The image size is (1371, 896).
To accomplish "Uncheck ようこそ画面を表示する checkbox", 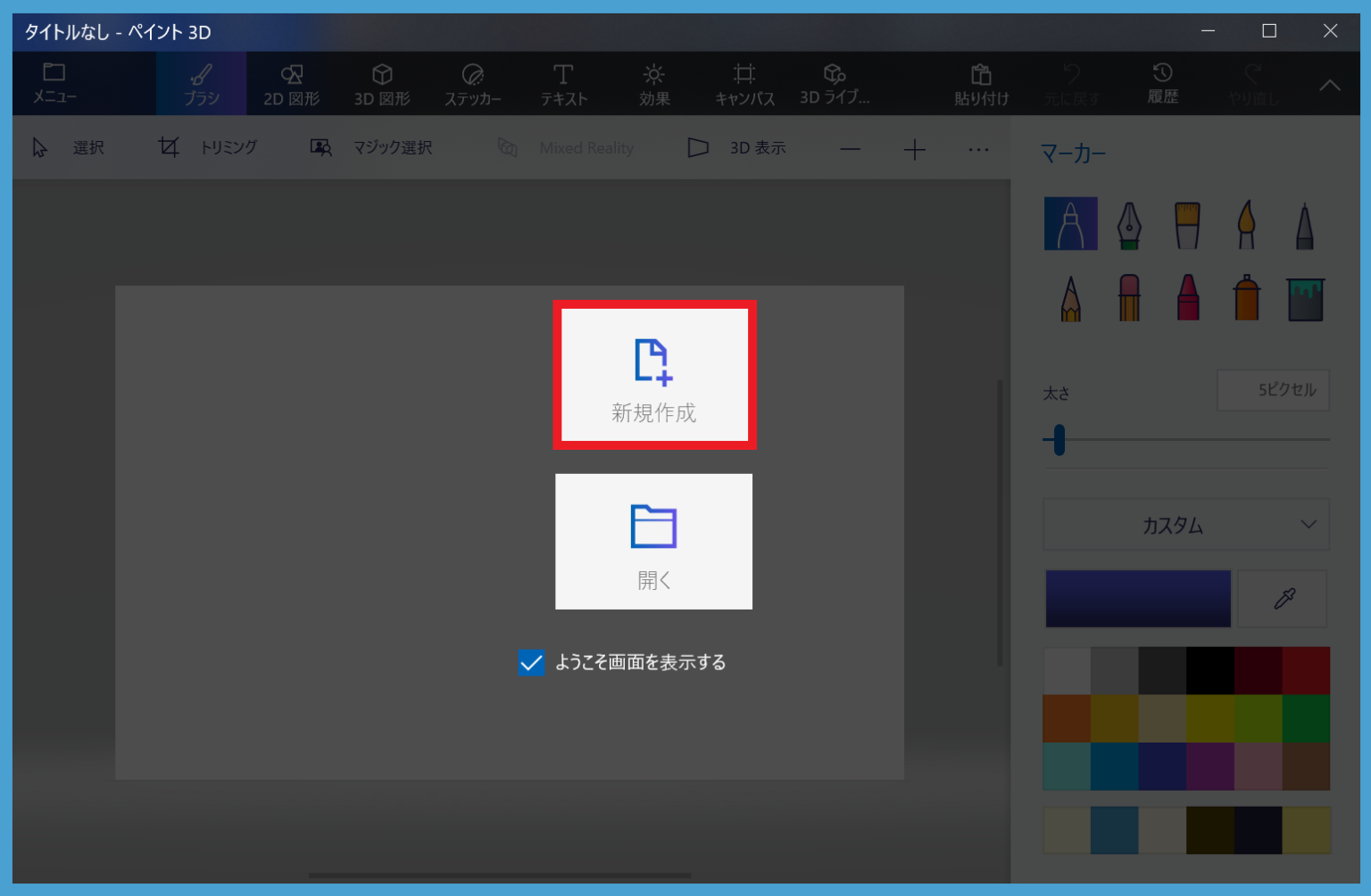I will tap(531, 662).
